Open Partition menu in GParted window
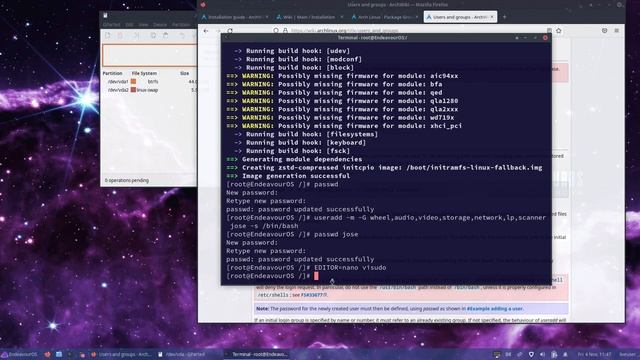The height and width of the screenshot is (360, 640). (x=181, y=24)
